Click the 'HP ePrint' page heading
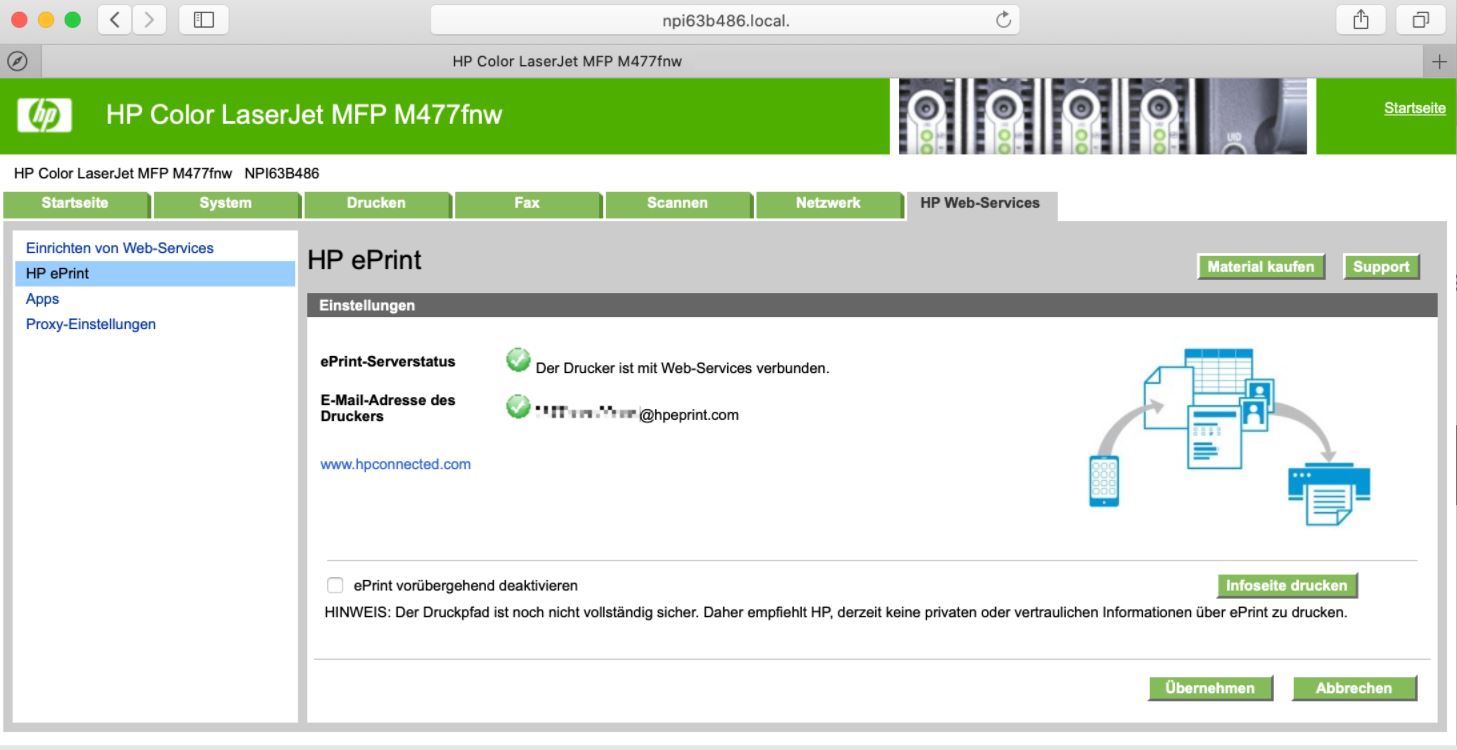The width and height of the screenshot is (1457, 750). (365, 260)
